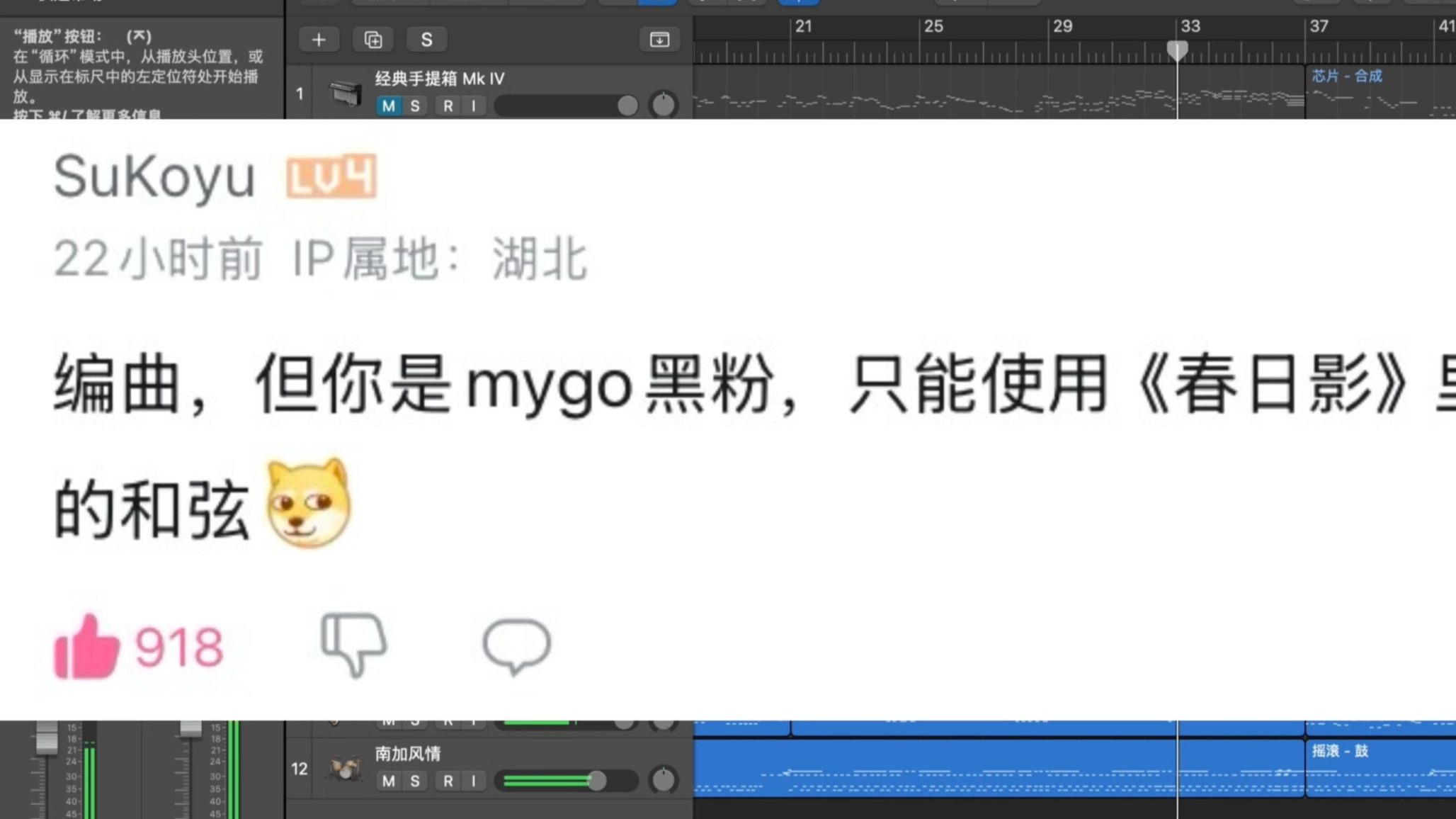Click track number 1 in the header
Viewport: 1456px width, 819px height.
click(x=300, y=94)
